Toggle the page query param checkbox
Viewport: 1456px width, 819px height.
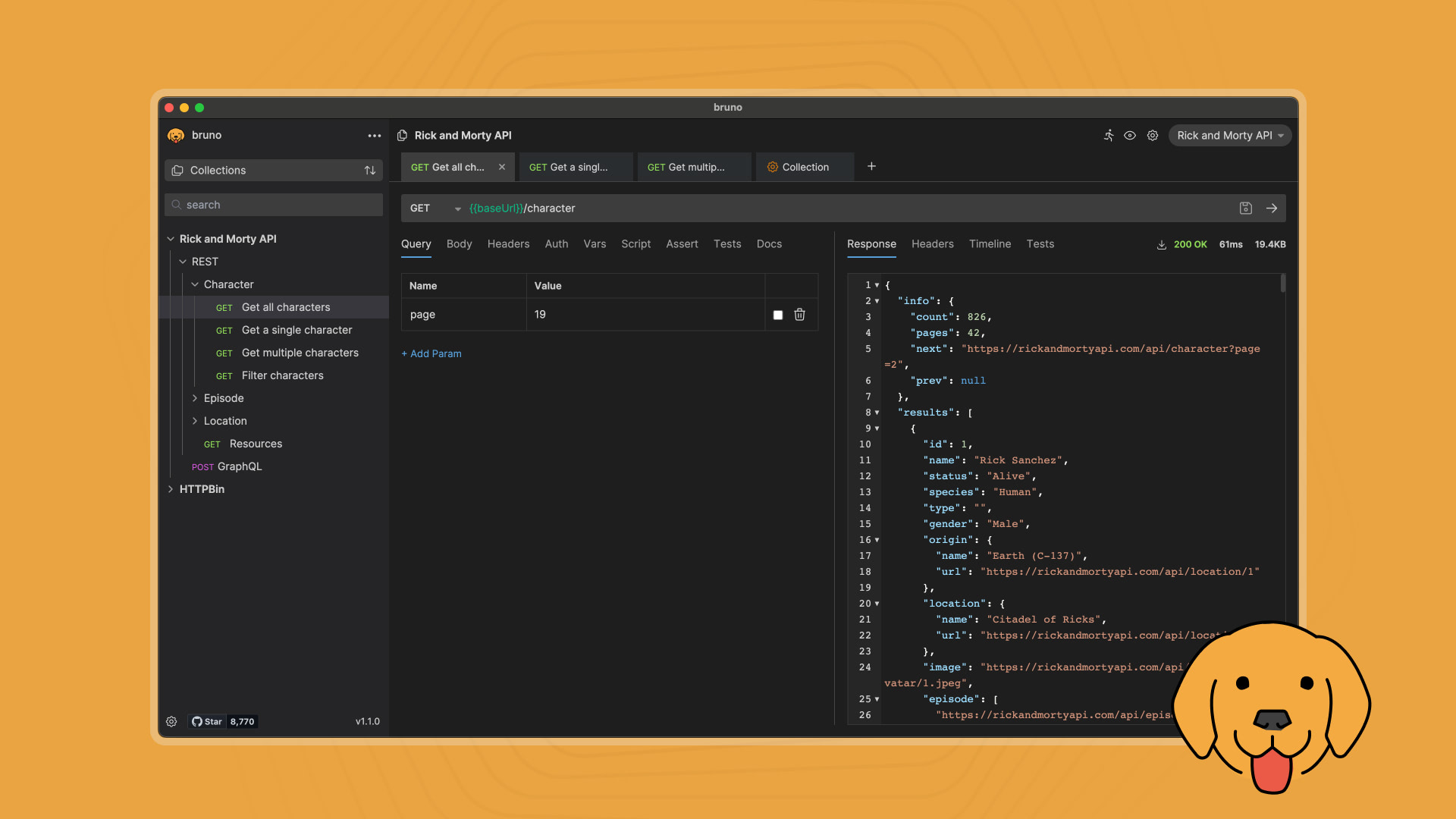coord(778,314)
